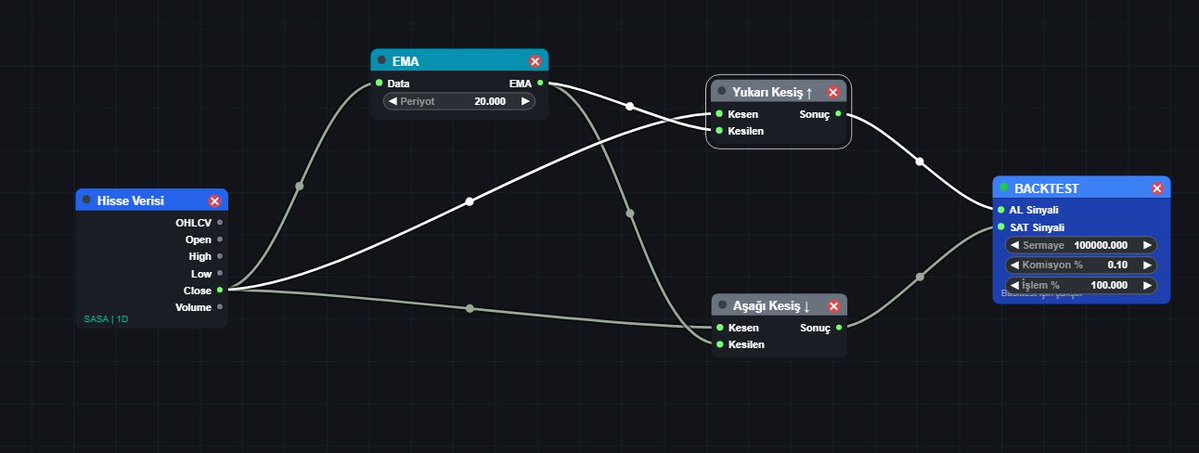Image resolution: width=1199 pixels, height=453 pixels.
Task: Select the EMA node title bar
Action: (460, 60)
